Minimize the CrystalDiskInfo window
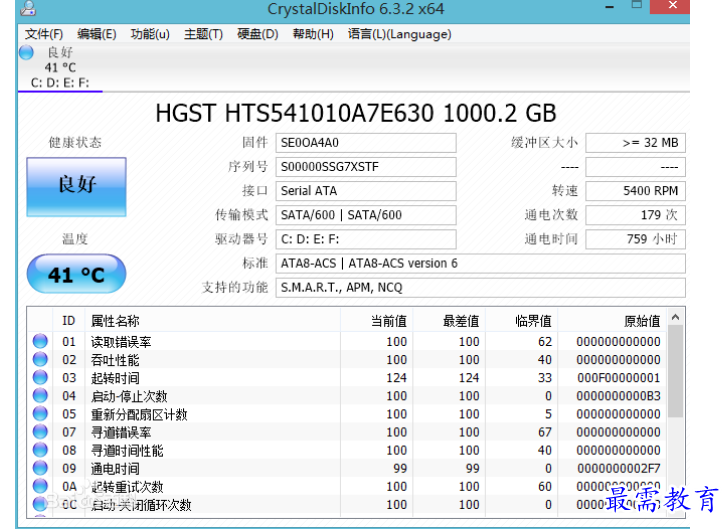Image resolution: width=727 pixels, height=531 pixels. [x=610, y=7]
